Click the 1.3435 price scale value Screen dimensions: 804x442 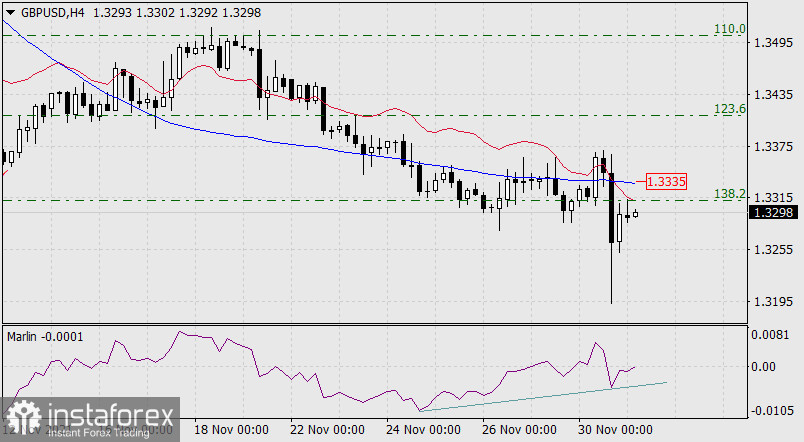775,94
